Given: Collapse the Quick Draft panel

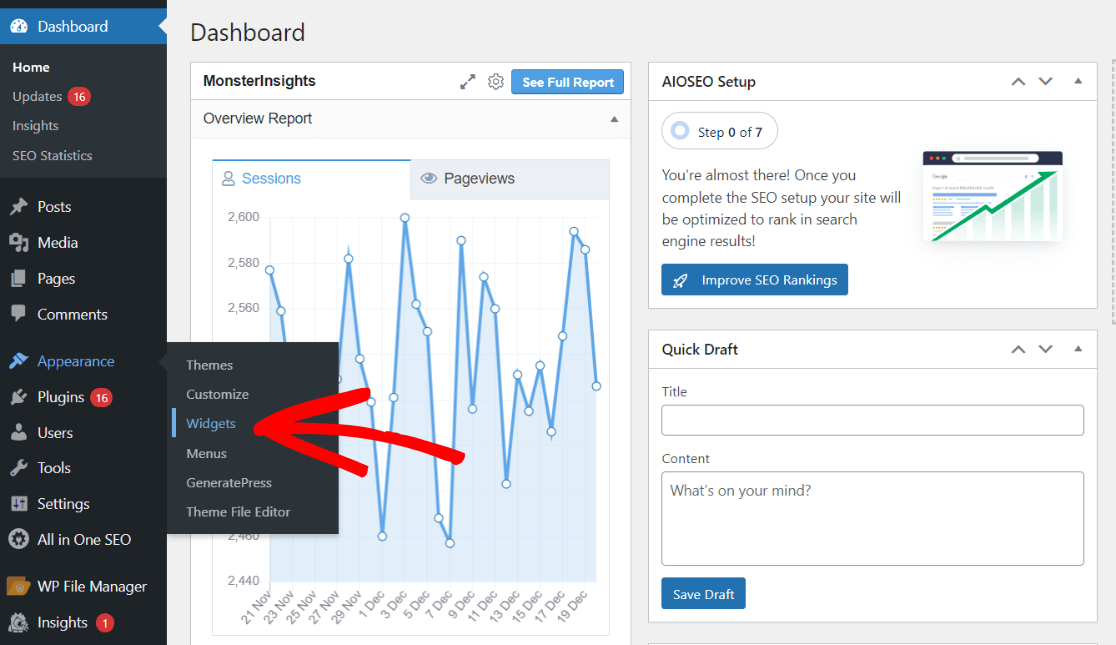Looking at the screenshot, I should (x=1078, y=349).
